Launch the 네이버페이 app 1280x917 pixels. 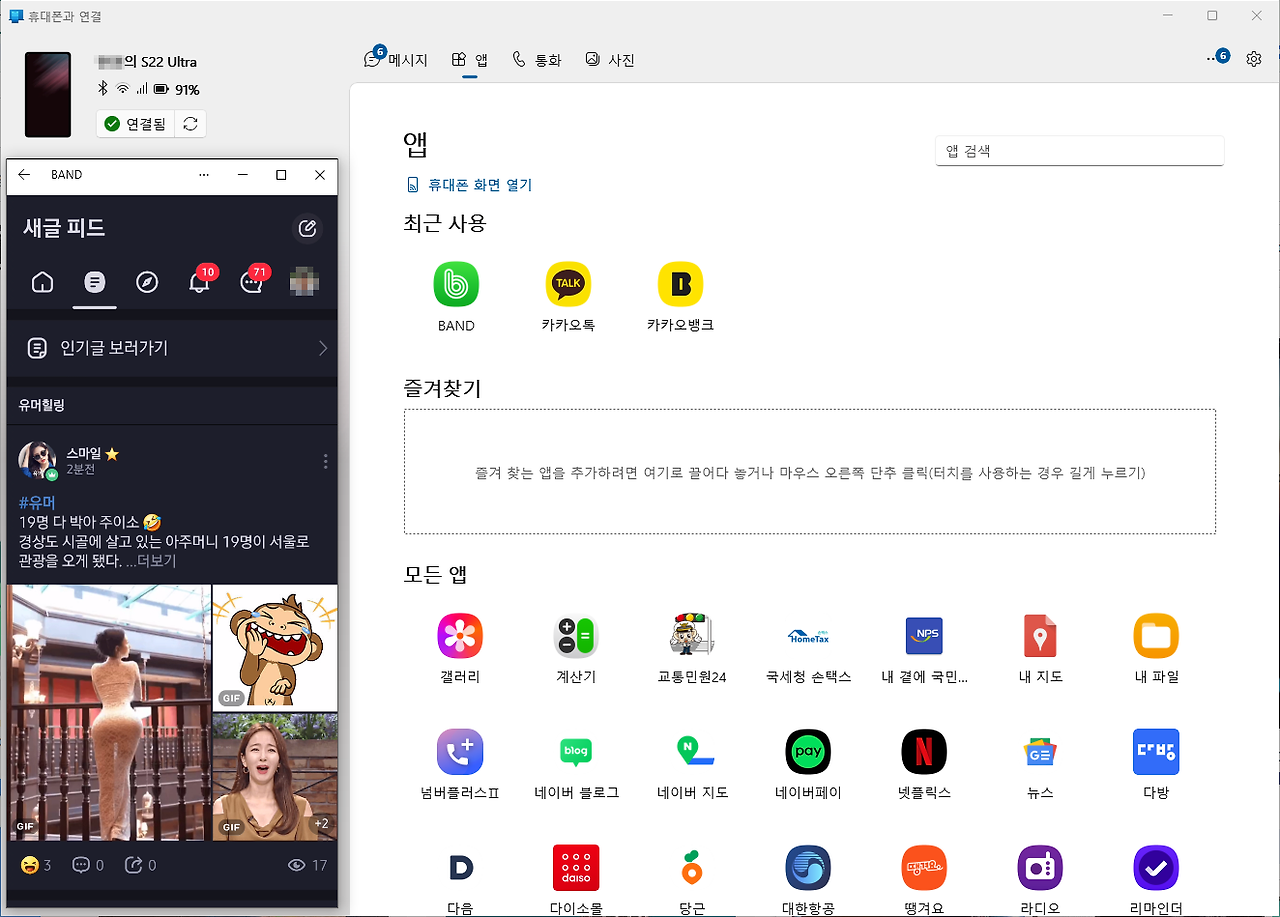point(808,752)
